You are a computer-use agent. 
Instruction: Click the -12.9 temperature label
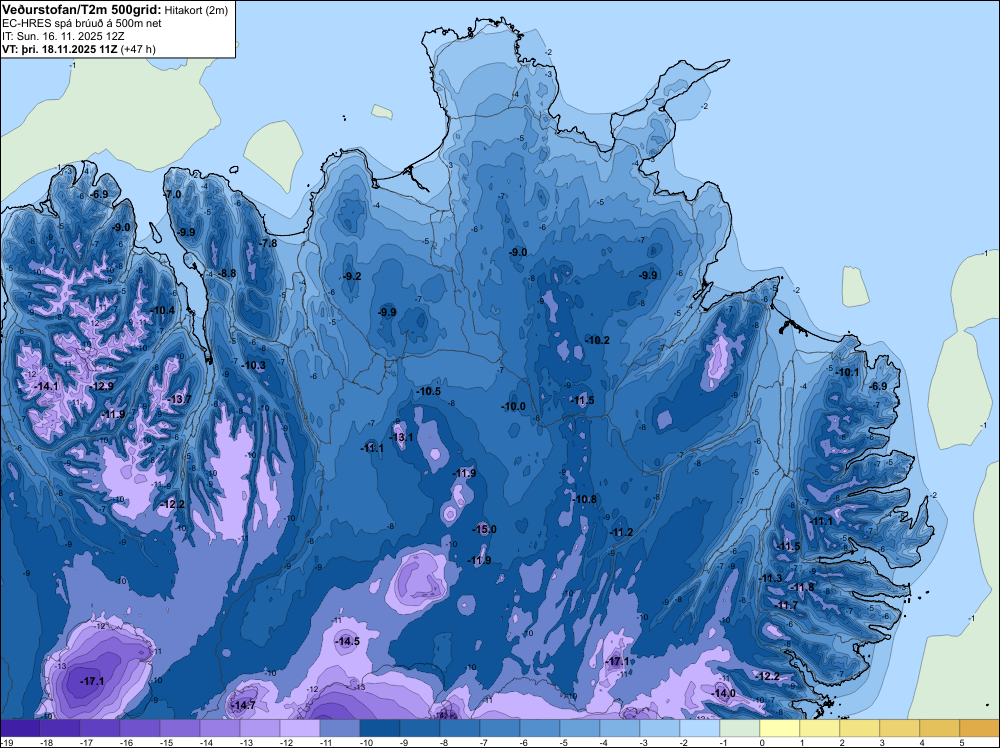point(101,386)
